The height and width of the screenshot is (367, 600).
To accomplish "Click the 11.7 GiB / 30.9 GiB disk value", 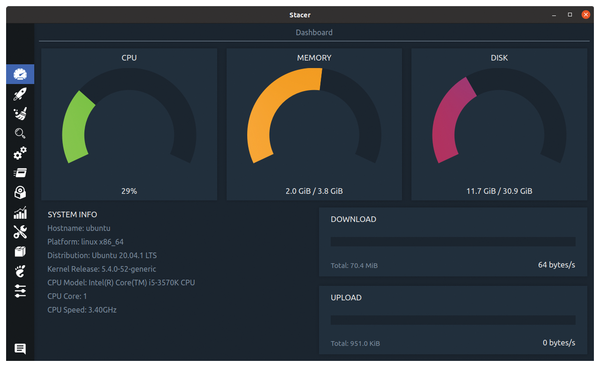I will pyautogui.click(x=499, y=191).
